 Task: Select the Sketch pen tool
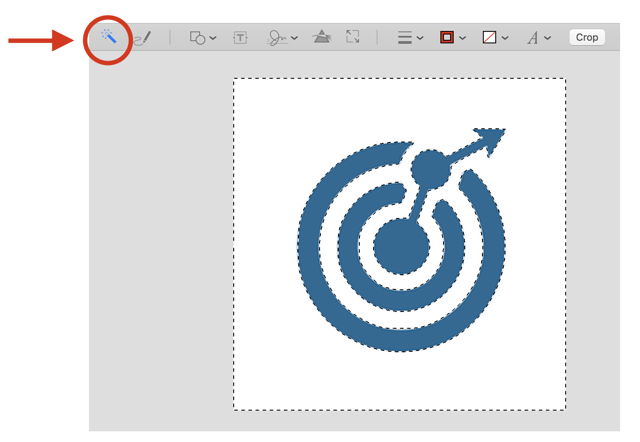(x=142, y=38)
